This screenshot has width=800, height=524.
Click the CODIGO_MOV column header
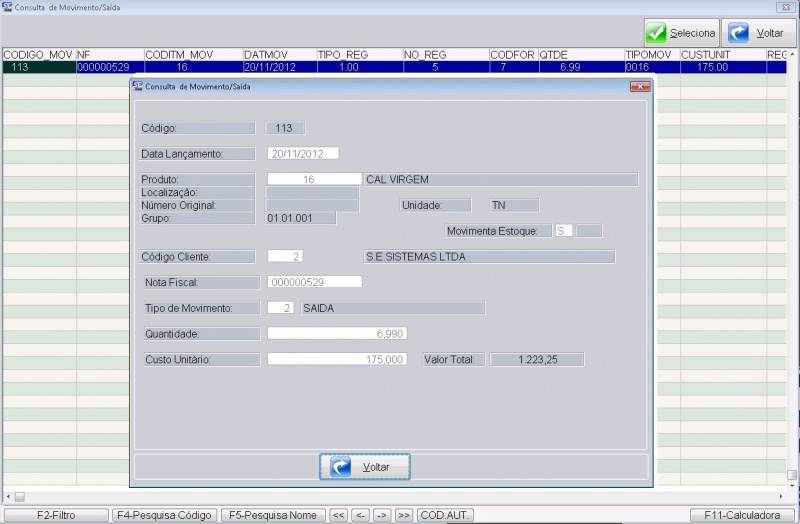click(x=38, y=55)
